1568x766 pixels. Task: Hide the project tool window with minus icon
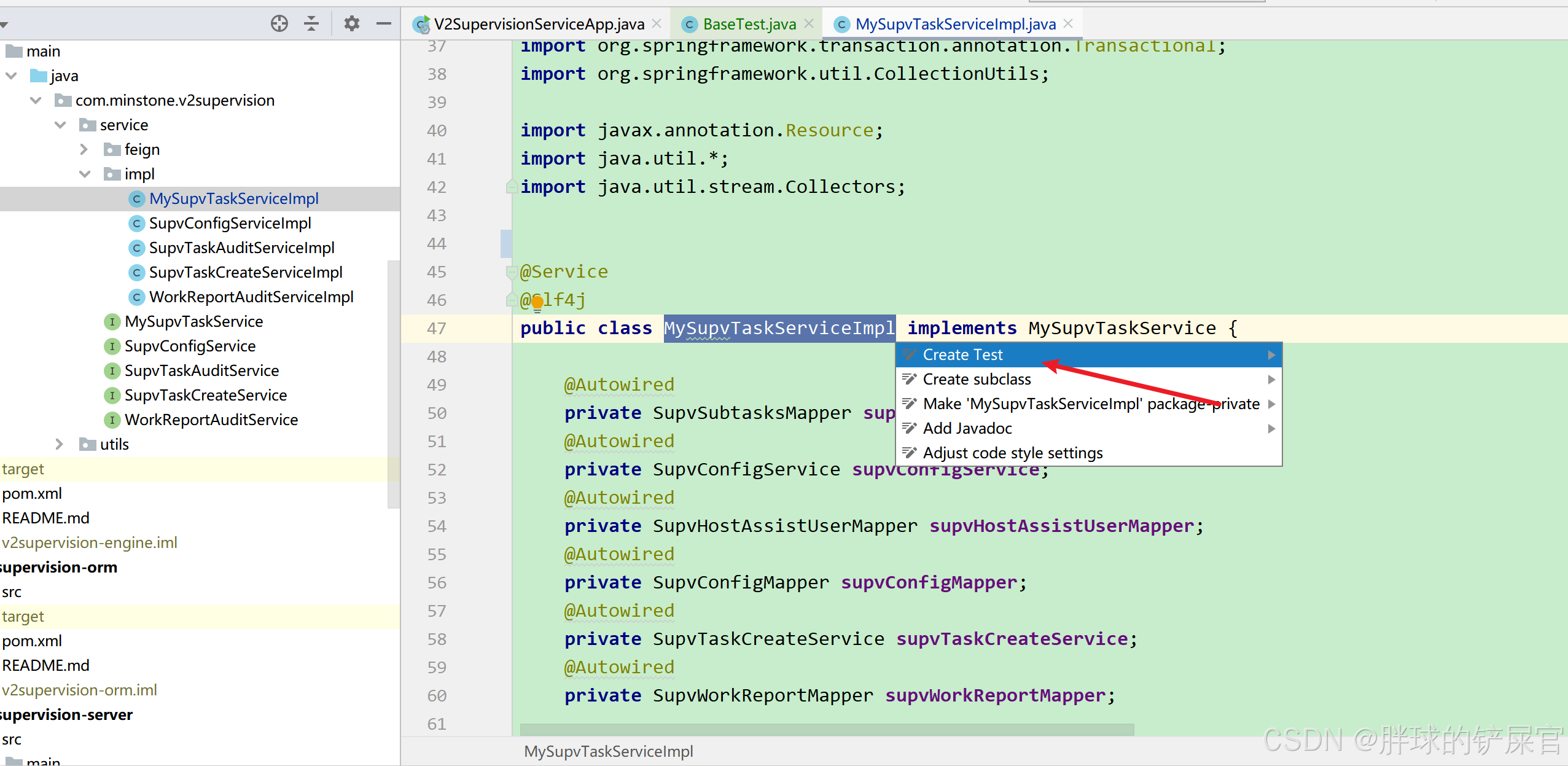384,23
